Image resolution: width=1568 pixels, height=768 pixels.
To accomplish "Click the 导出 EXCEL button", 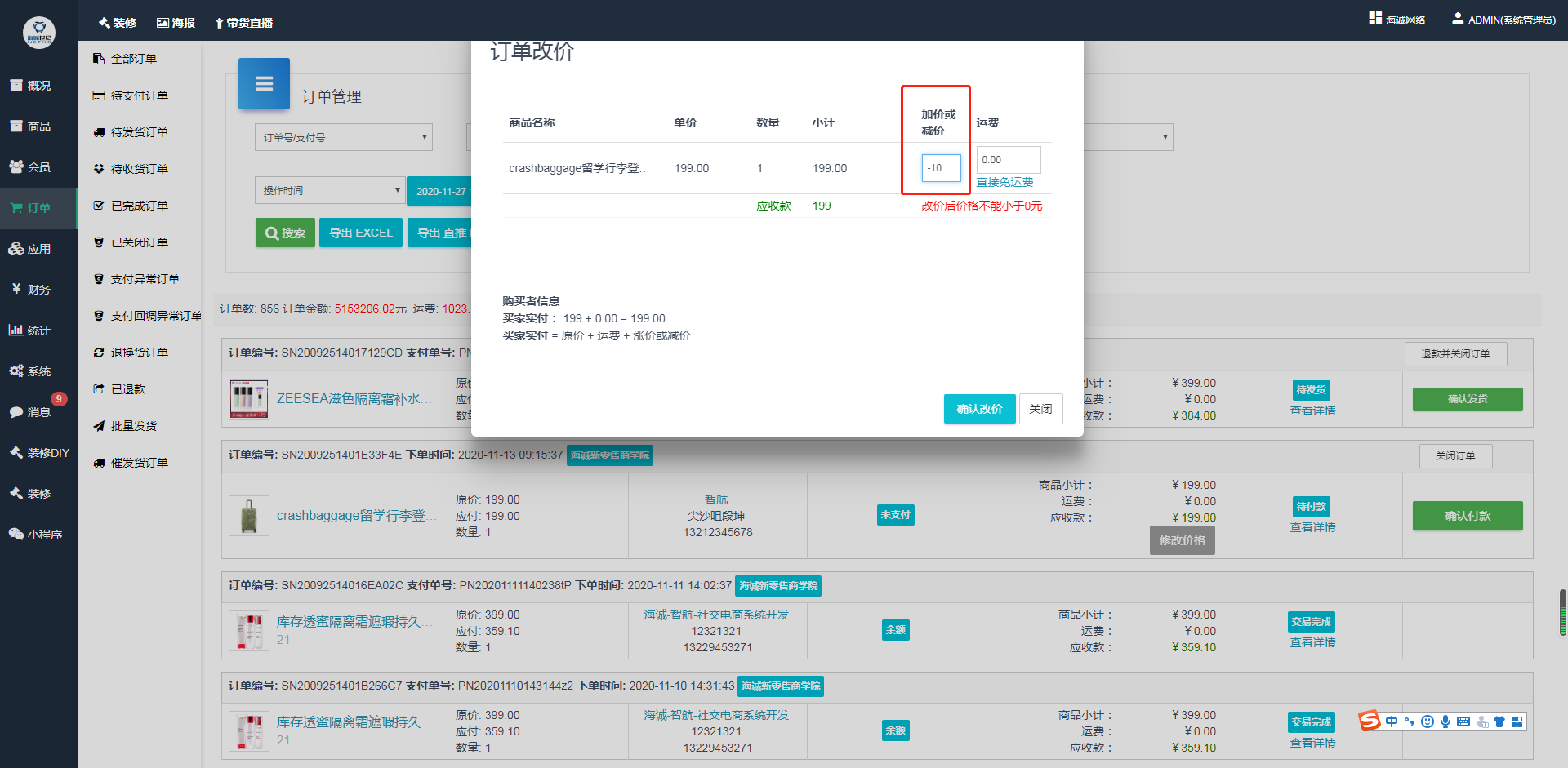I will [361, 233].
